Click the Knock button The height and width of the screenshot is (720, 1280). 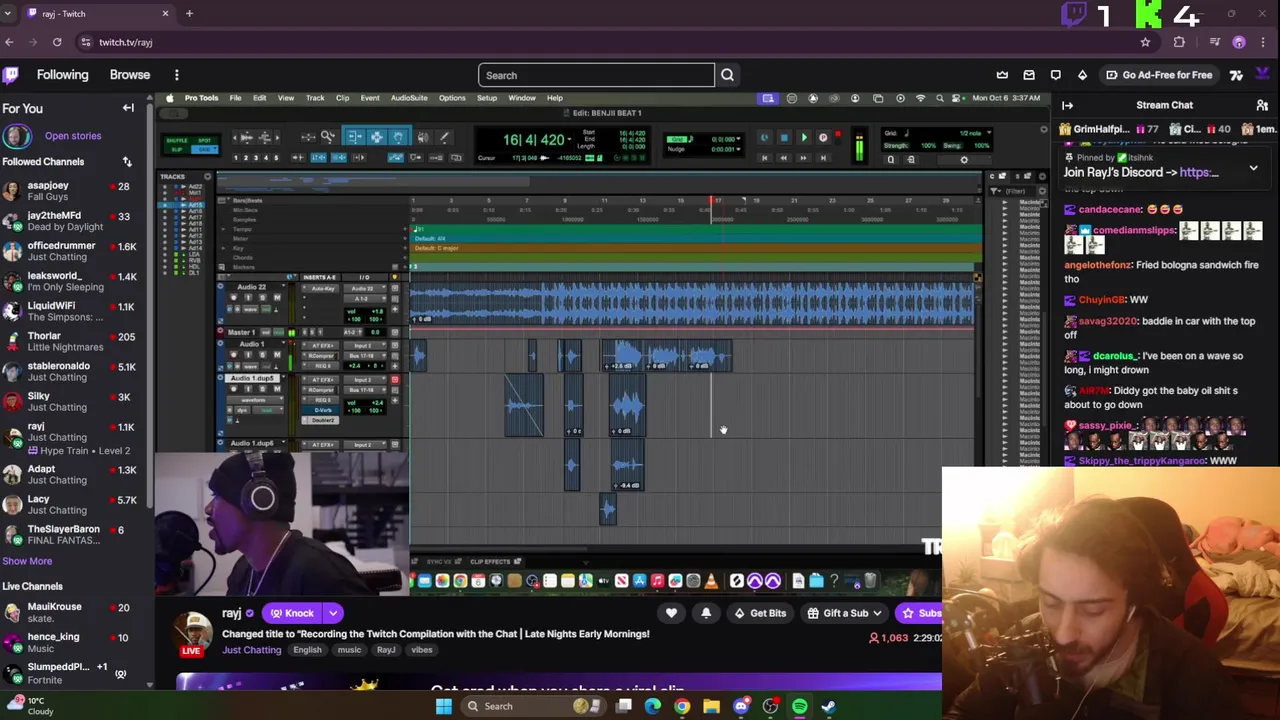coord(292,613)
